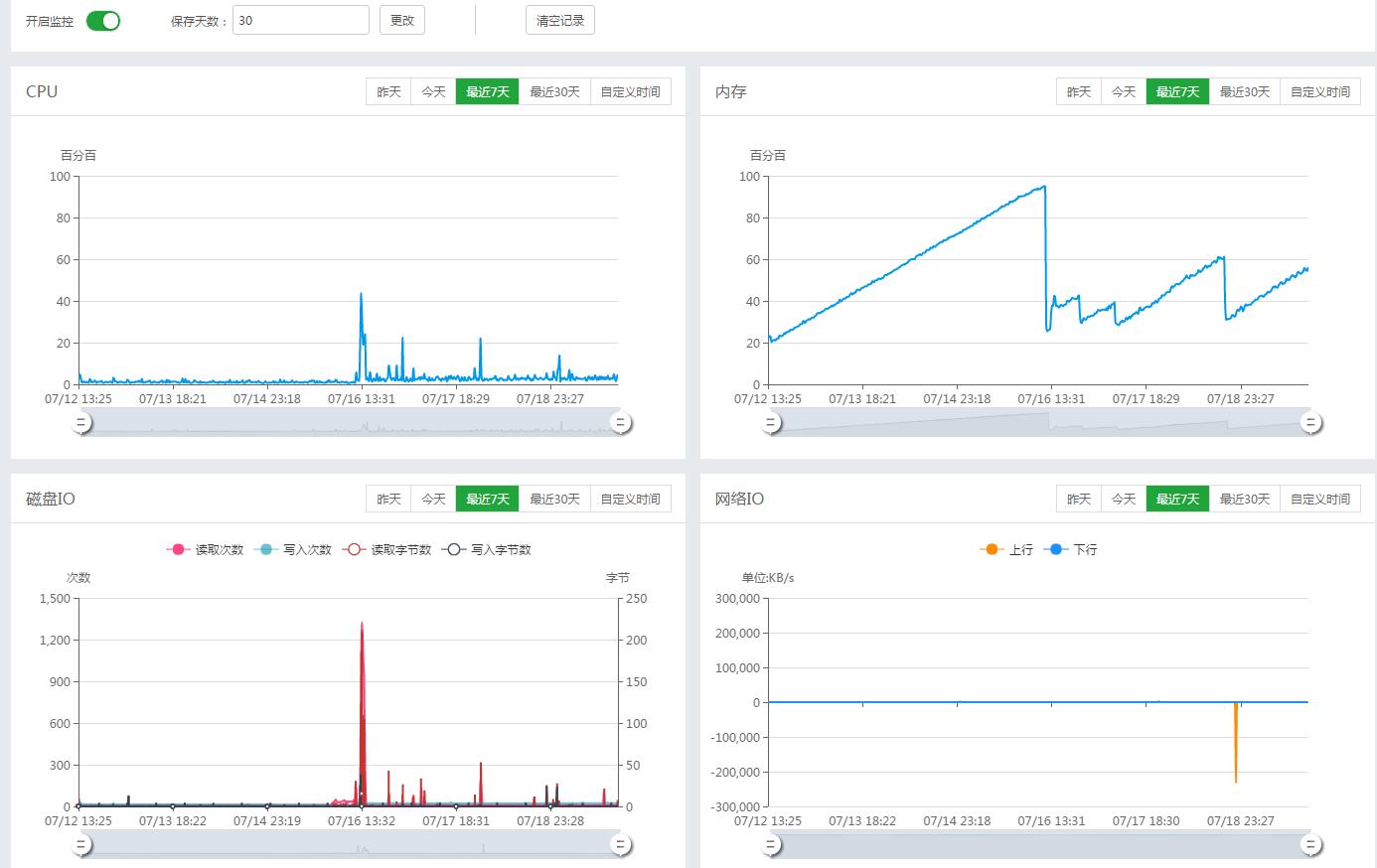The height and width of the screenshot is (868, 1377).
Task: Select 最近7天 tab in 磁盘IO panel
Action: tap(487, 499)
